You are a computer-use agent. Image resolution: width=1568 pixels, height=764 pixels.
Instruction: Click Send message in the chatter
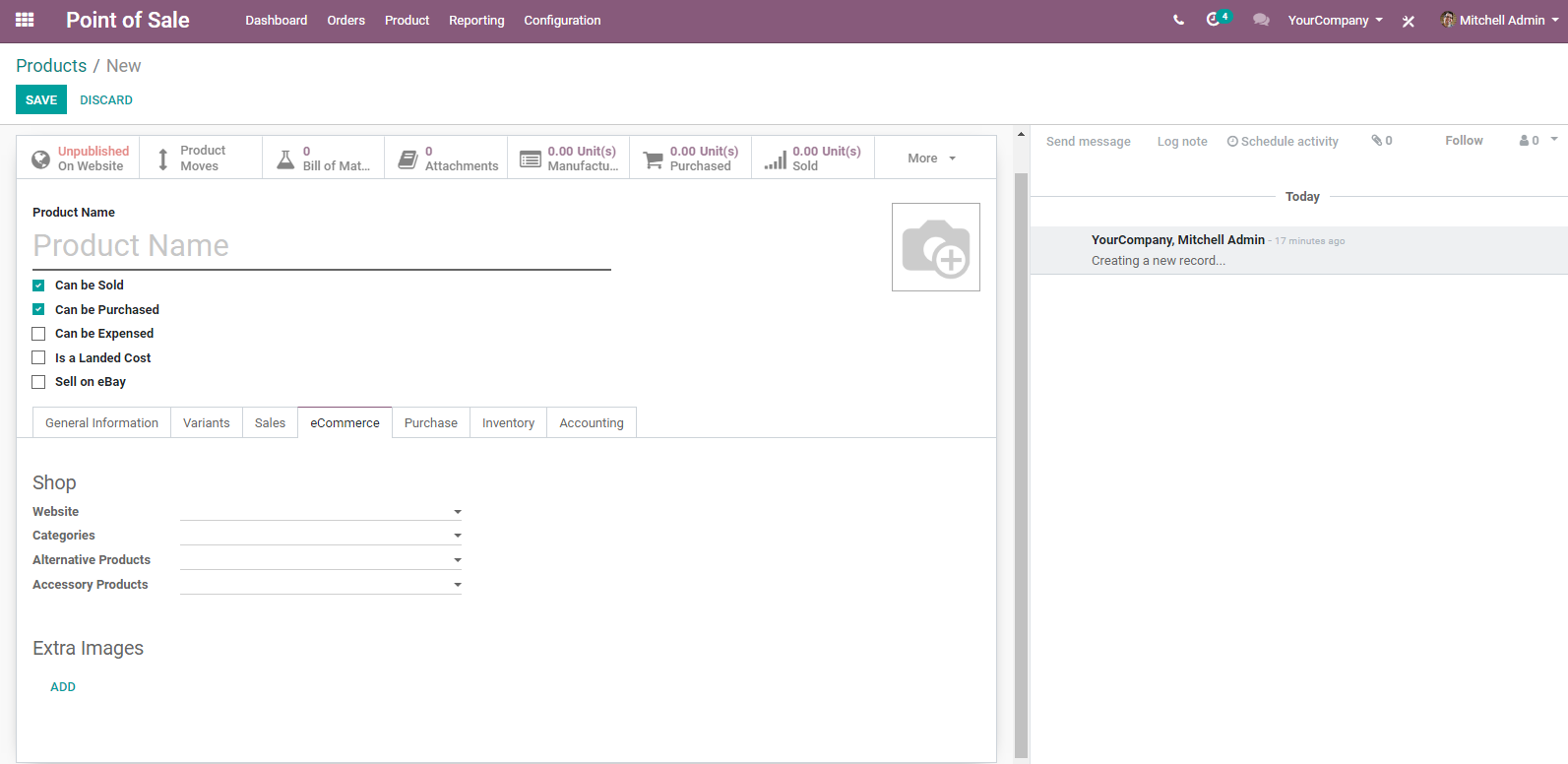[1089, 141]
